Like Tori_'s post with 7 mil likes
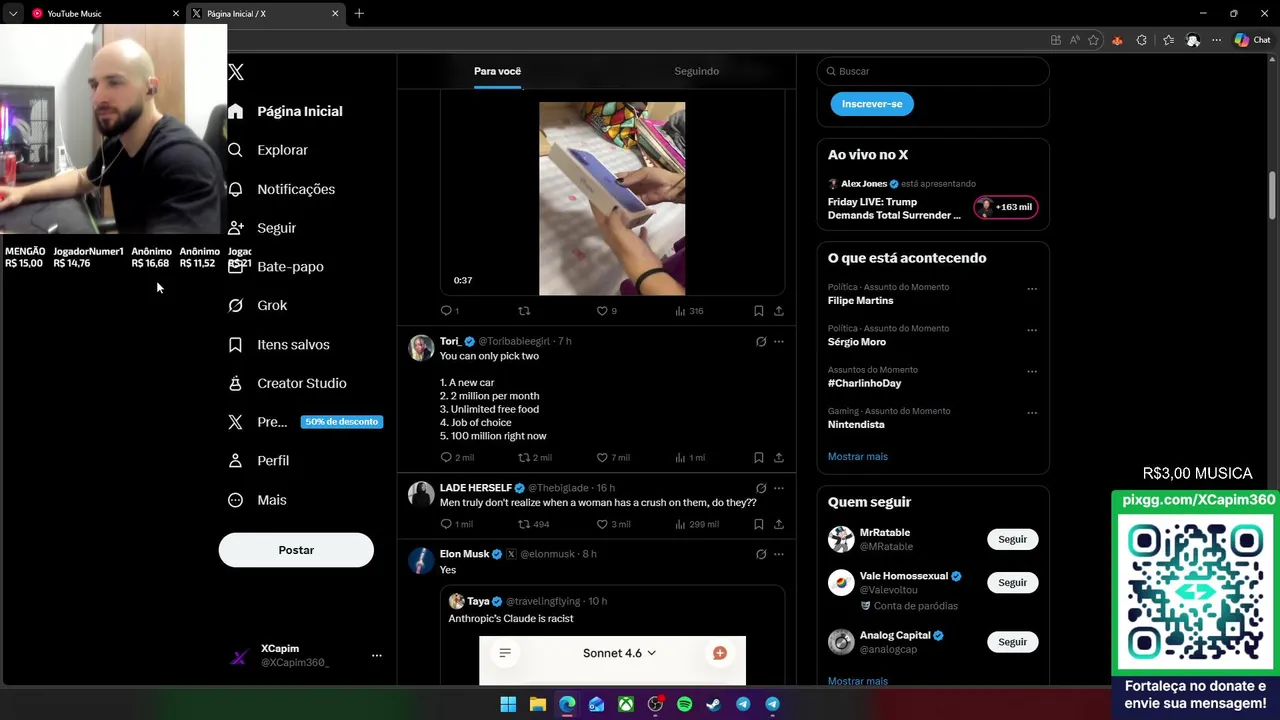1280x720 pixels. click(x=602, y=457)
